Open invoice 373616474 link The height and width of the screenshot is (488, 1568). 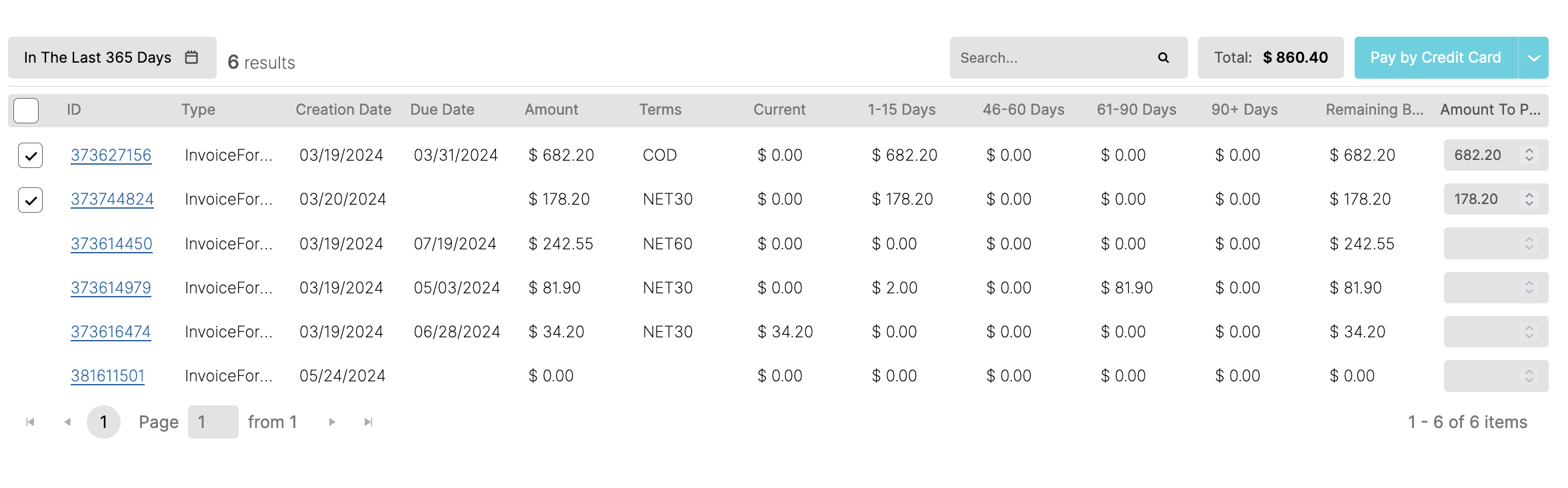(111, 332)
